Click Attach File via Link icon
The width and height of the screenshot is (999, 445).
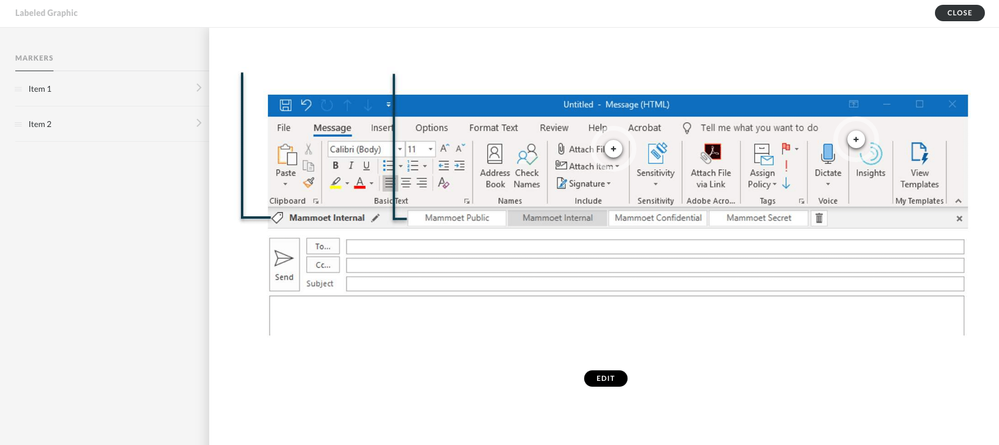pyautogui.click(x=711, y=156)
